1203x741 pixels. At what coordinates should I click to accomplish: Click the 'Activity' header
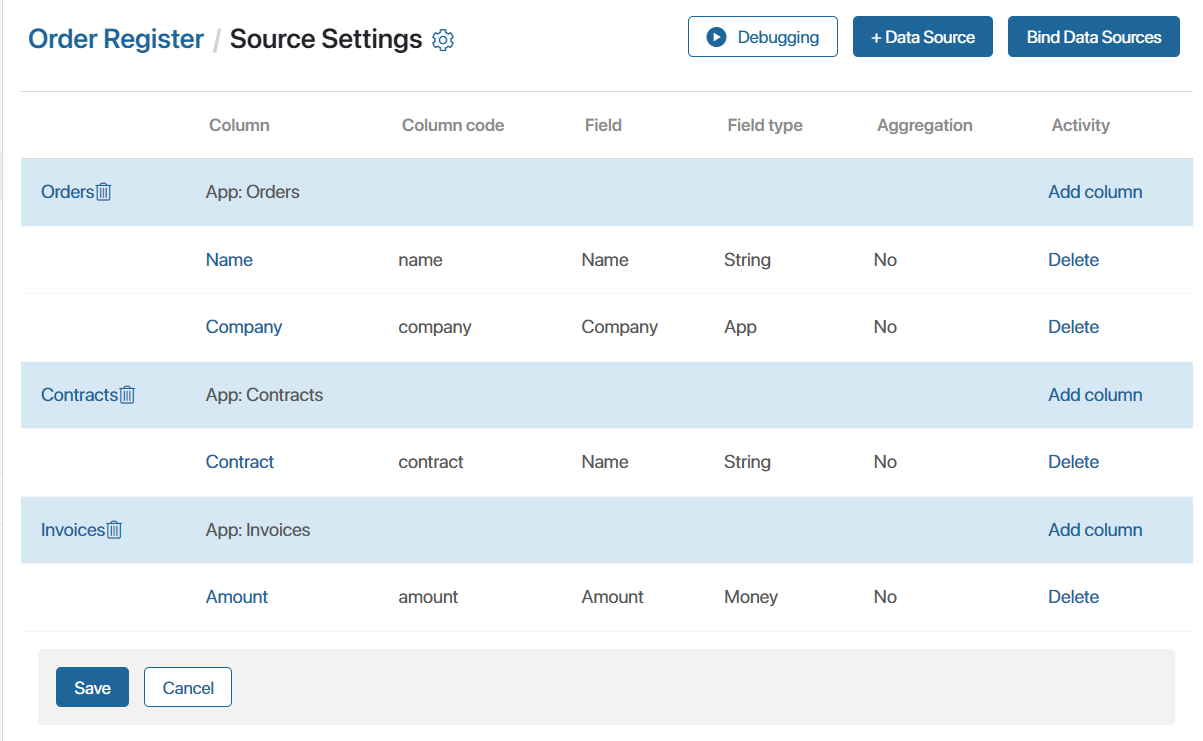1081,125
